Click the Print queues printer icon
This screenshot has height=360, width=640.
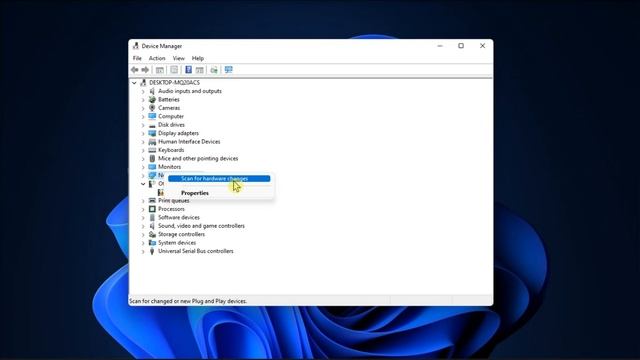tap(152, 200)
